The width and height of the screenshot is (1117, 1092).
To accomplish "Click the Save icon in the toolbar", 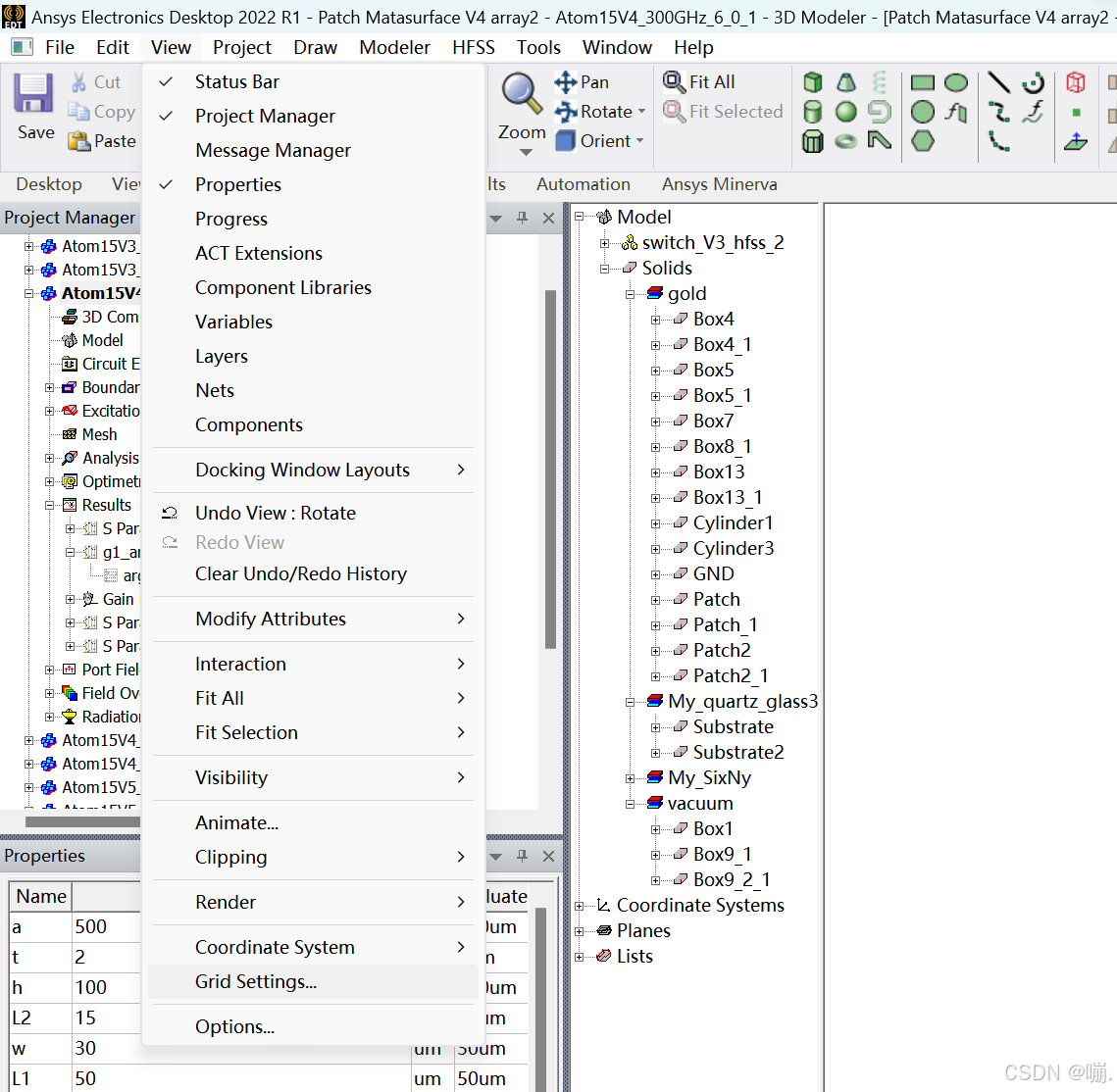I will click(x=33, y=92).
